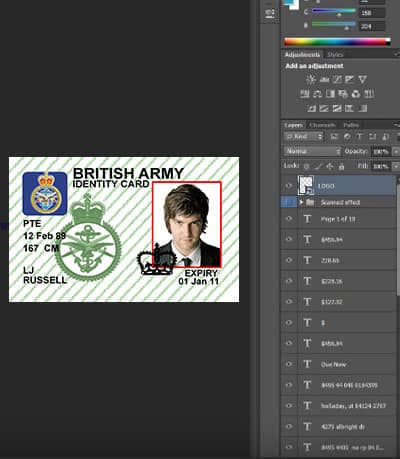Toggle lock transparent pixels
Screen dimensions: 400x459
(307, 166)
